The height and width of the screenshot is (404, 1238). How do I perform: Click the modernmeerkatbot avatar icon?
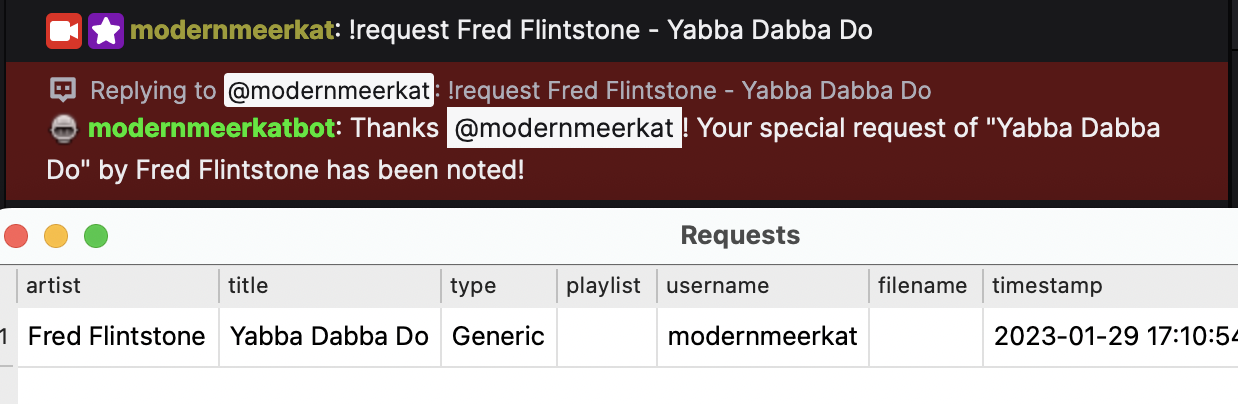point(63,129)
